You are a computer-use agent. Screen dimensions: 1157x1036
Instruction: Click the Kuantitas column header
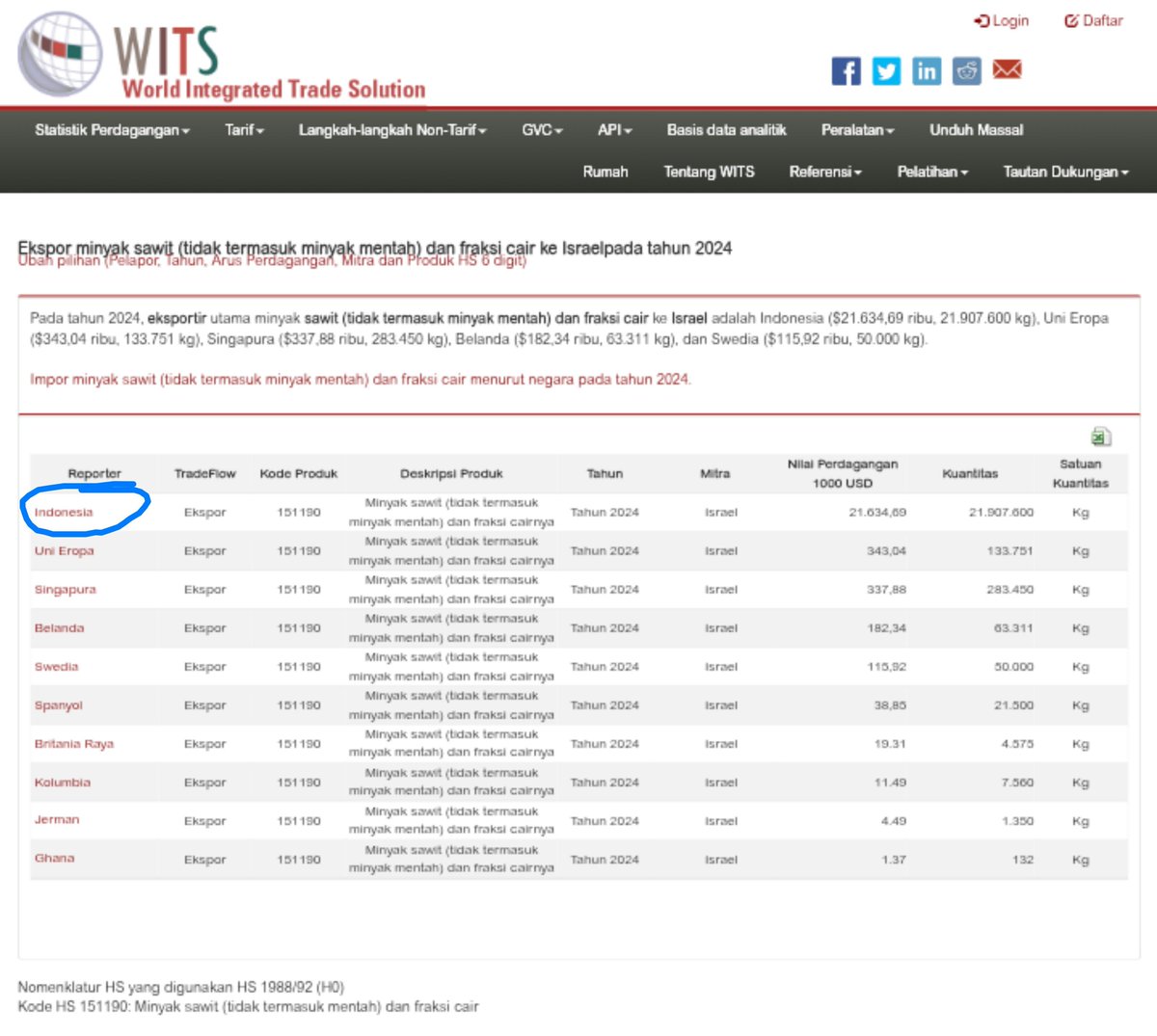tap(970, 474)
